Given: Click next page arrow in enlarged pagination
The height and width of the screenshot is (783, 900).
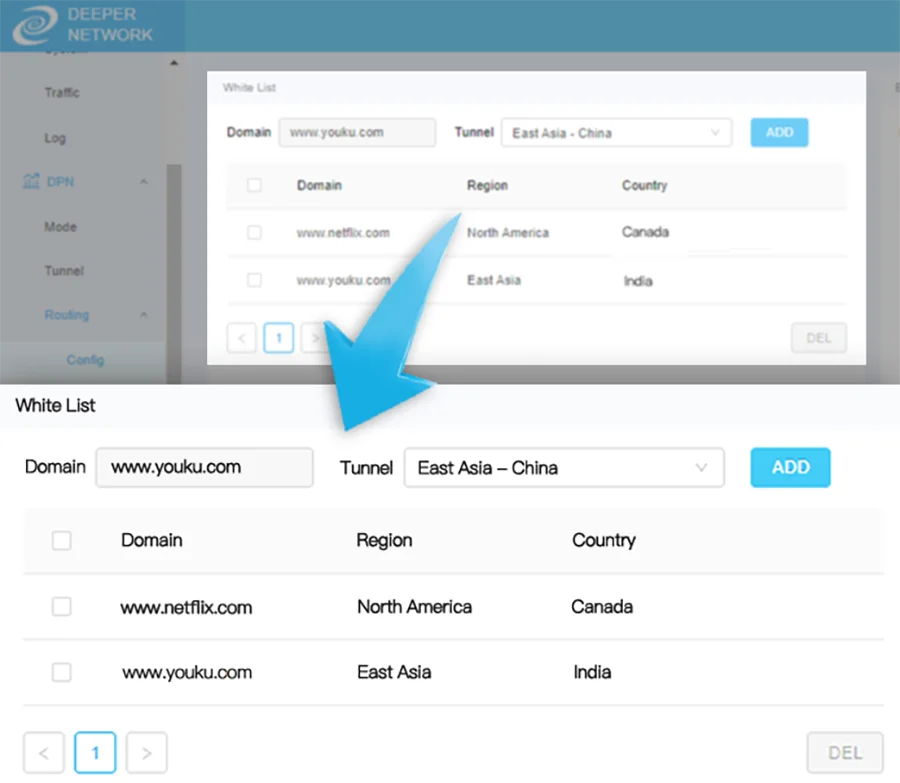Looking at the screenshot, I should coord(146,753).
